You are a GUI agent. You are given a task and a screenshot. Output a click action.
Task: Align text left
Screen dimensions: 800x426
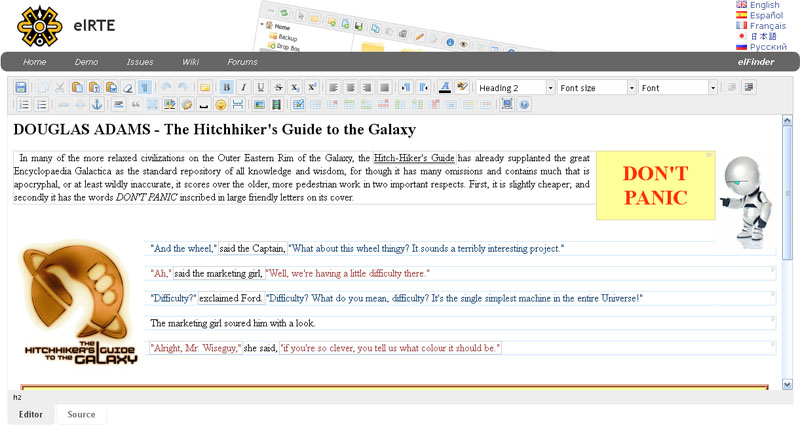(333, 87)
